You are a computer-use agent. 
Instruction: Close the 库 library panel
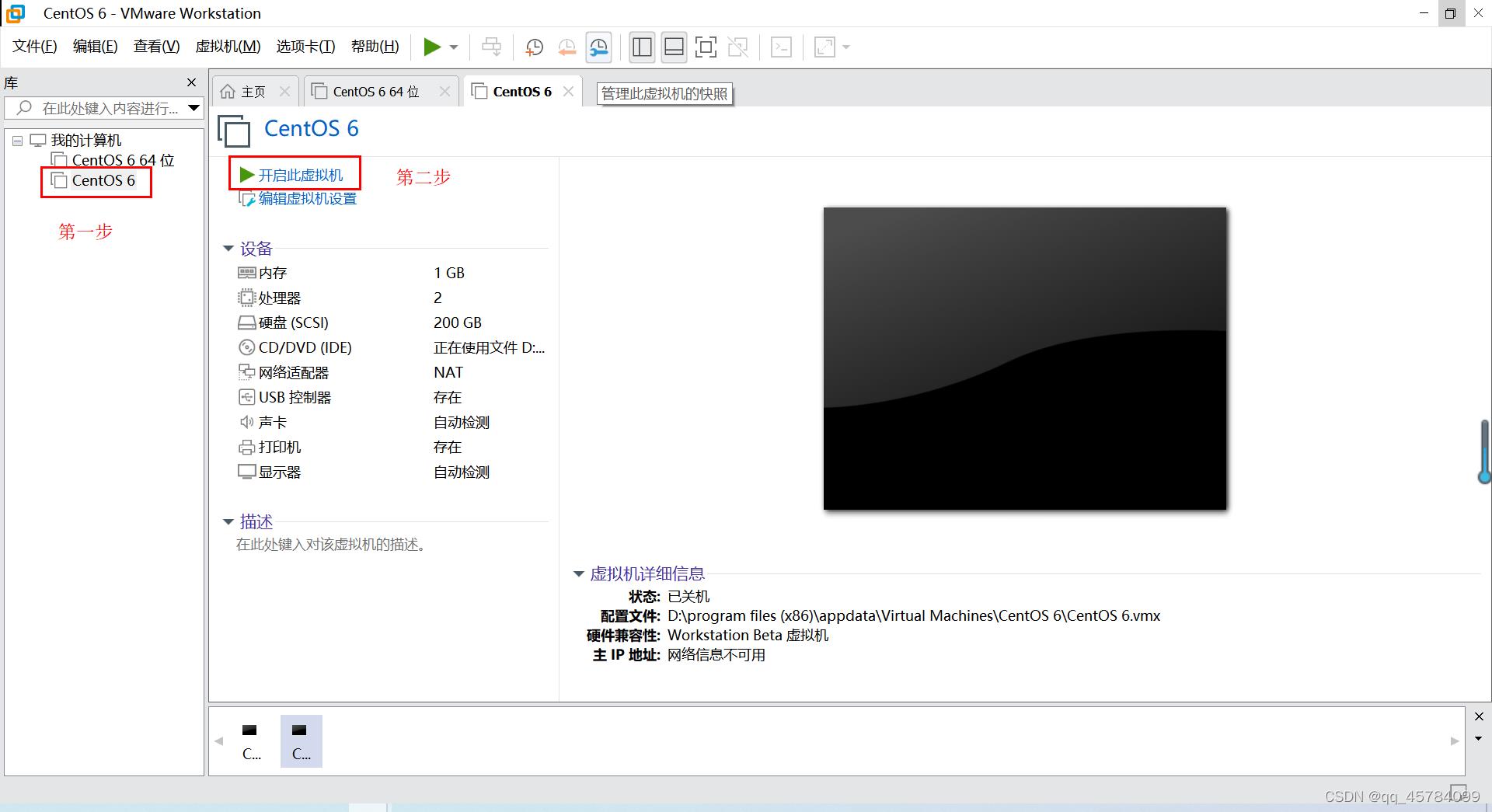pos(191,82)
